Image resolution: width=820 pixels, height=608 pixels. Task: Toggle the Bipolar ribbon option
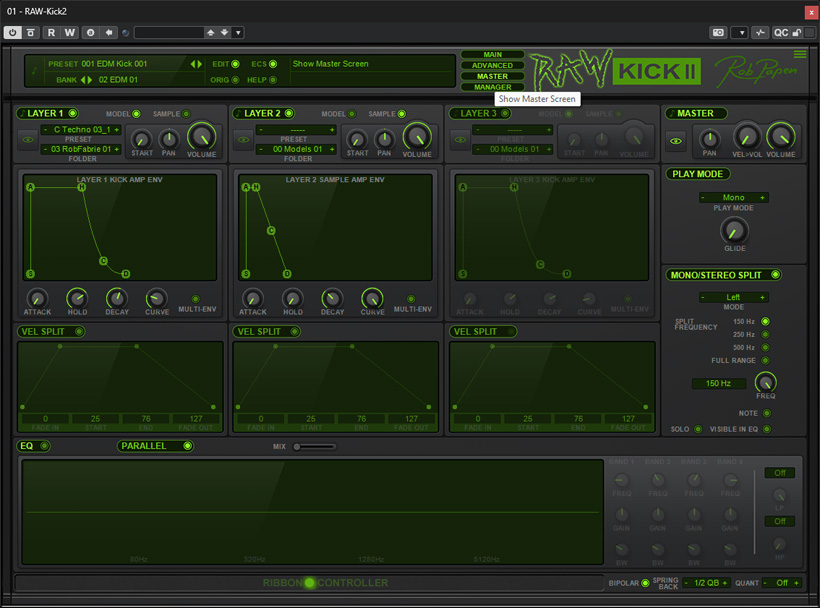click(x=645, y=583)
